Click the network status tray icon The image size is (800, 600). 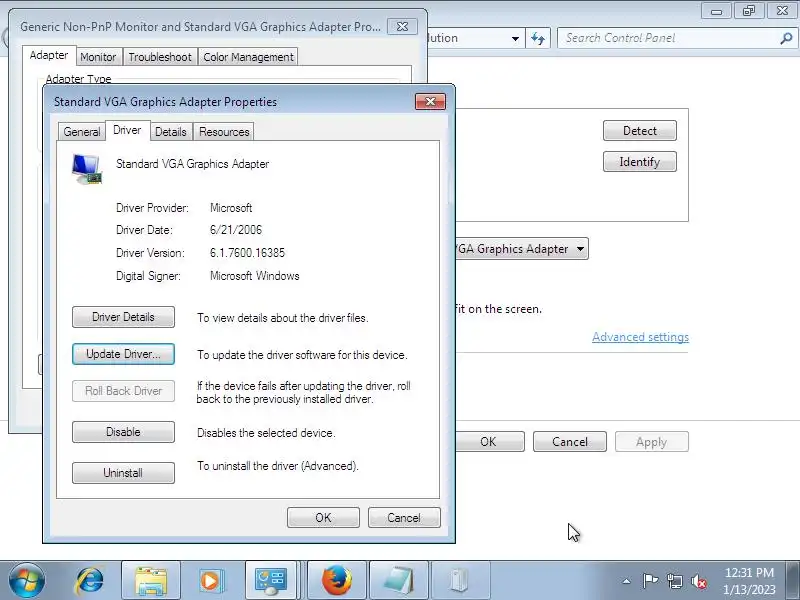click(674, 581)
